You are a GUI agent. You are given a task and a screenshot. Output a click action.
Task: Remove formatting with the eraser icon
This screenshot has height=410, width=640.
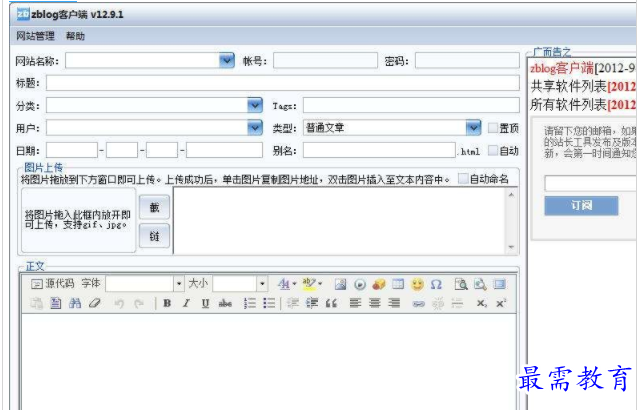click(x=95, y=303)
